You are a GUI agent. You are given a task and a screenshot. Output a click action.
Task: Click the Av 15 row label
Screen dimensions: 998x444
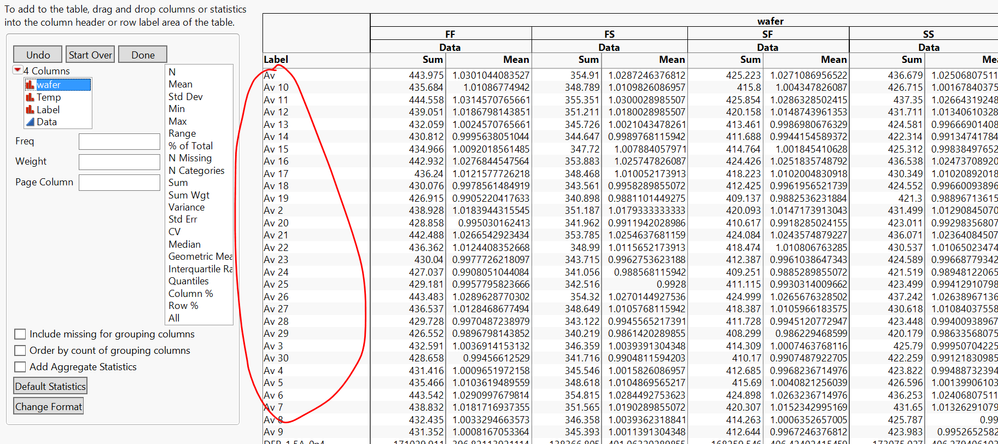coord(276,149)
